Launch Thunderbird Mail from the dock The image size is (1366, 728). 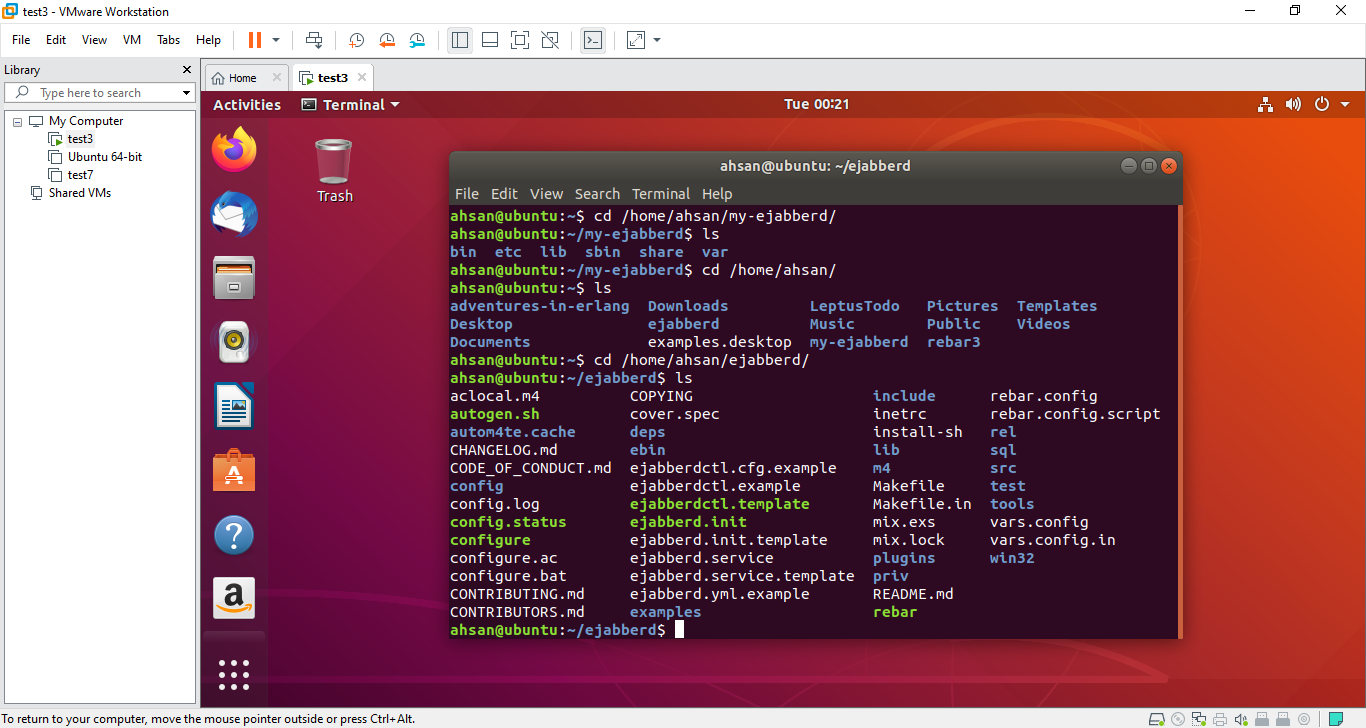(234, 214)
